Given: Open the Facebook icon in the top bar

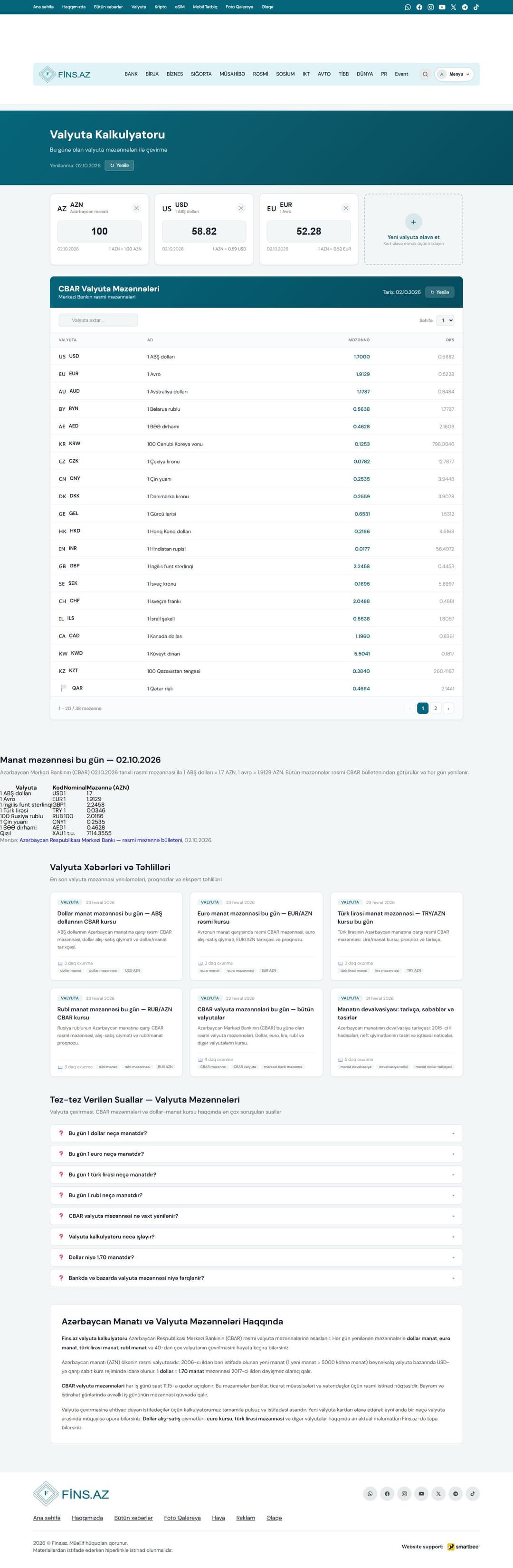Looking at the screenshot, I should [419, 7].
